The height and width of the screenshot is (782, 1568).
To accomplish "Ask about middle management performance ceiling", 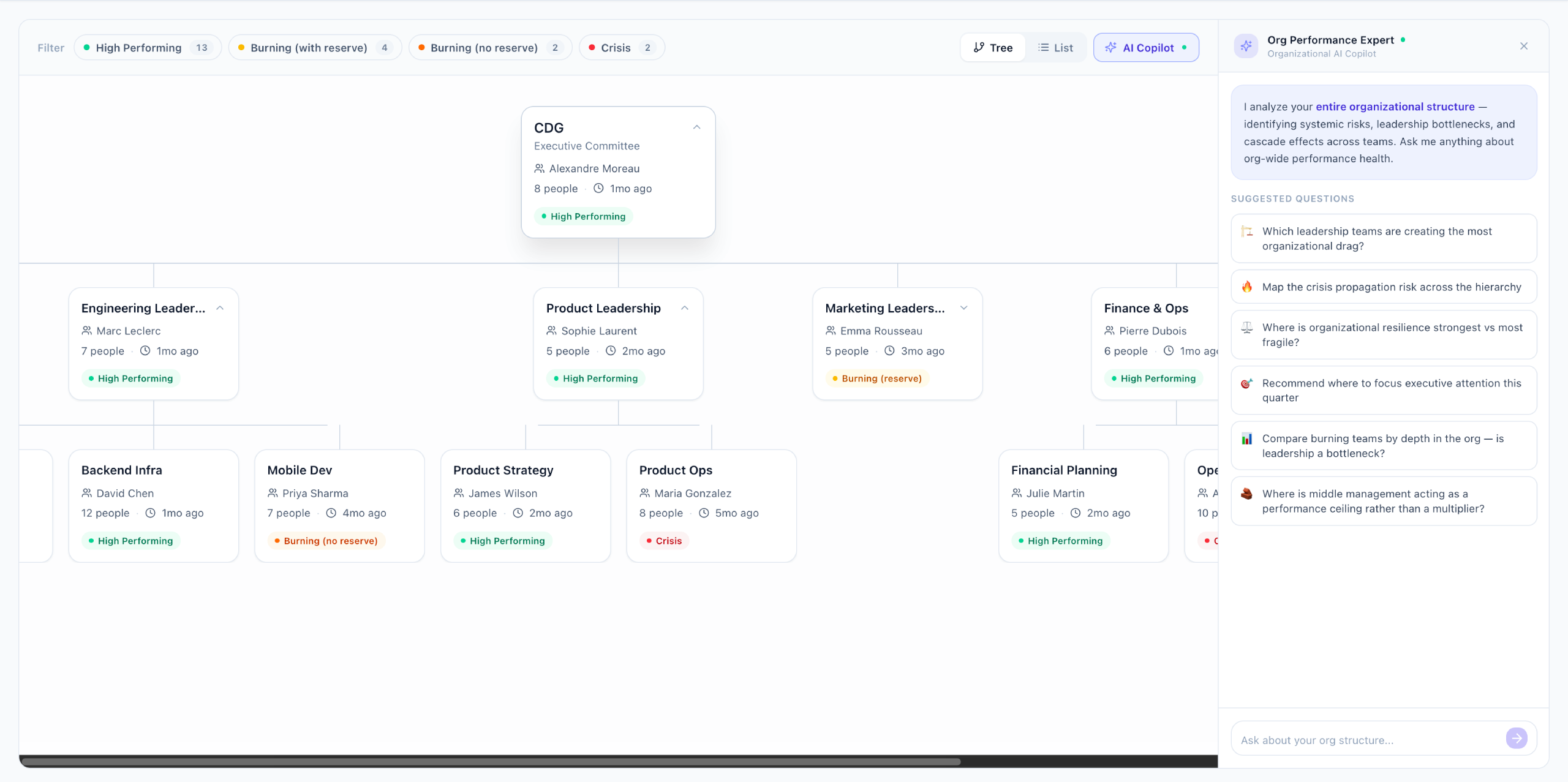I will 1384,502.
